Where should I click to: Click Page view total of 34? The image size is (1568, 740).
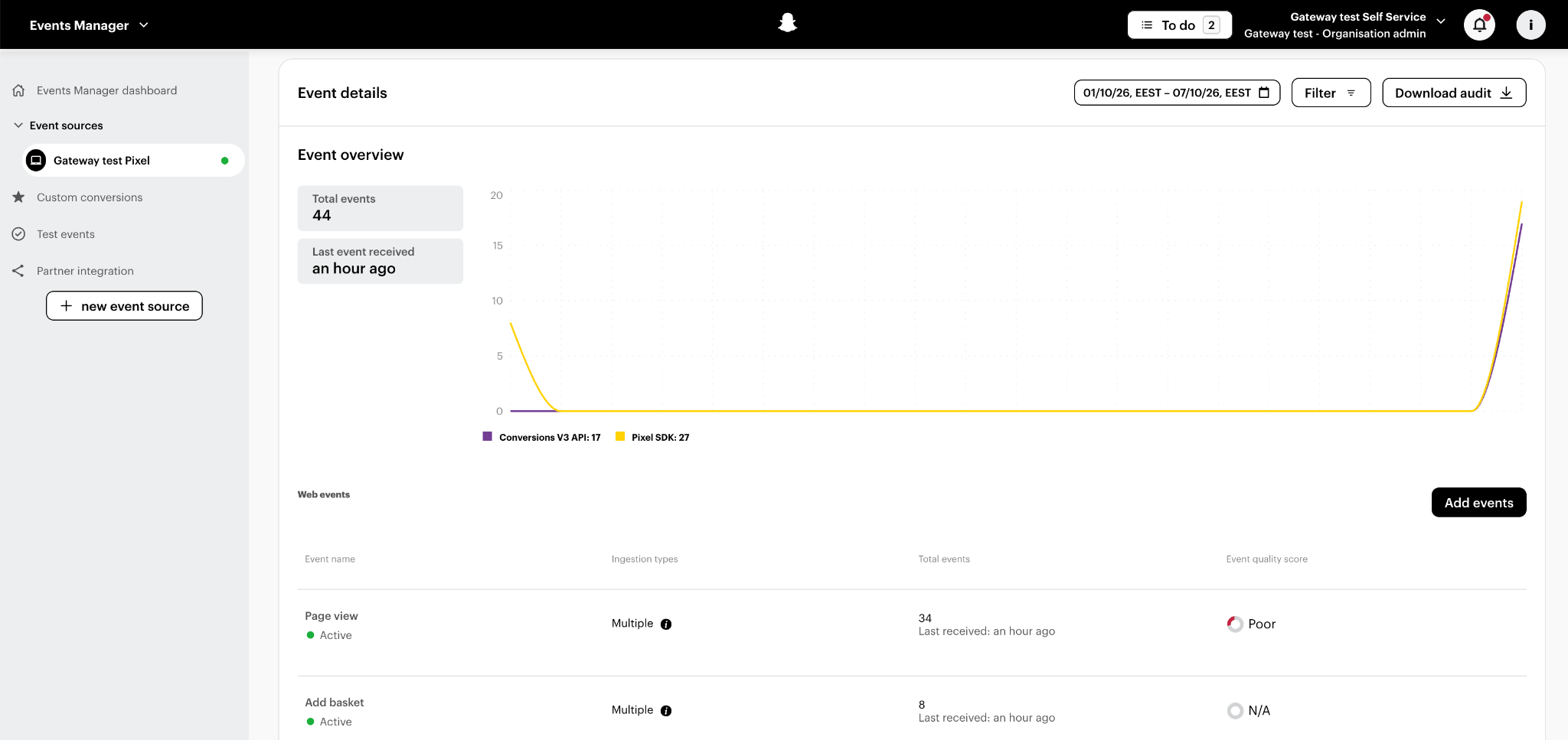coord(925,618)
